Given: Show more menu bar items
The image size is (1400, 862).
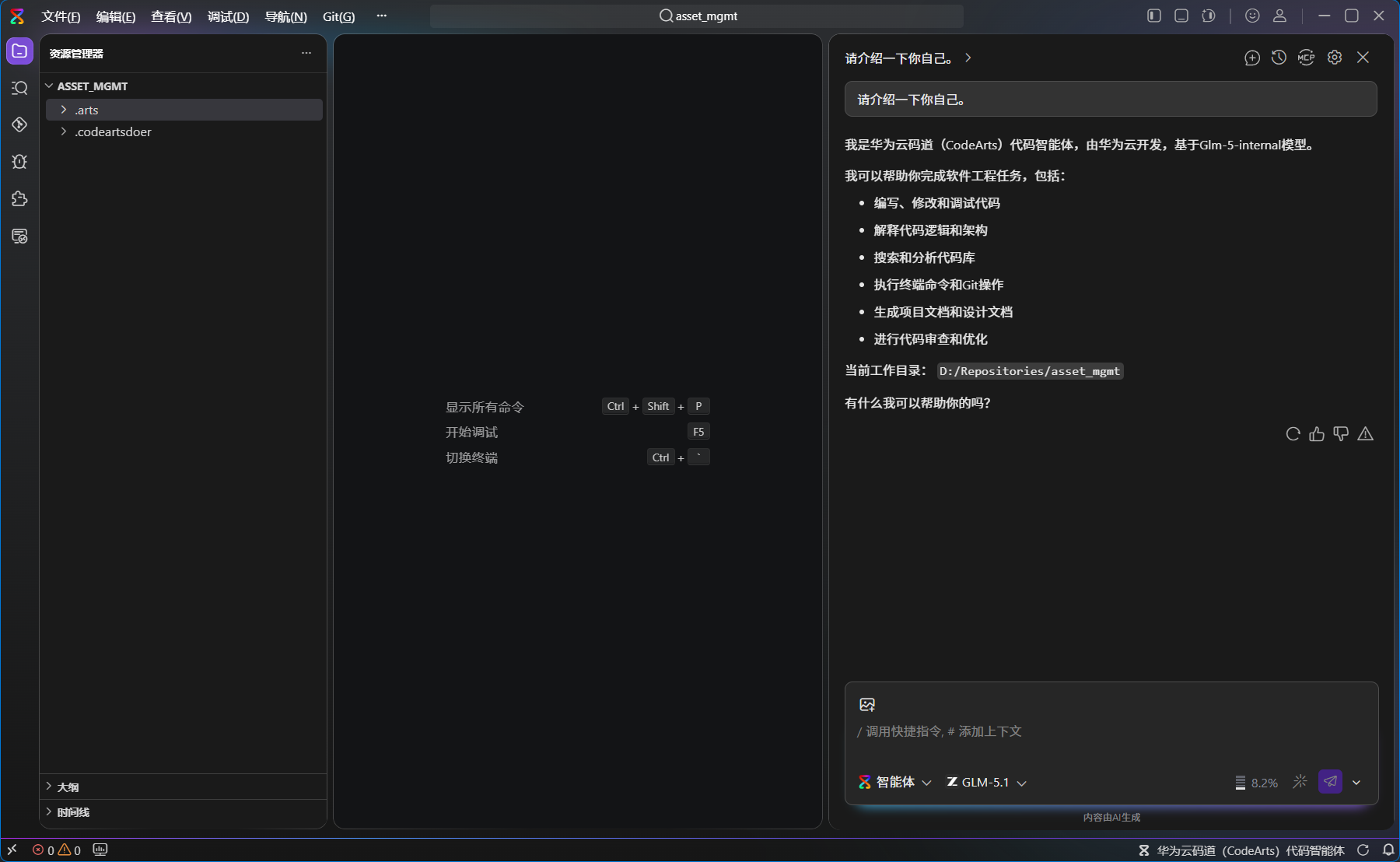Looking at the screenshot, I should pyautogui.click(x=381, y=16).
